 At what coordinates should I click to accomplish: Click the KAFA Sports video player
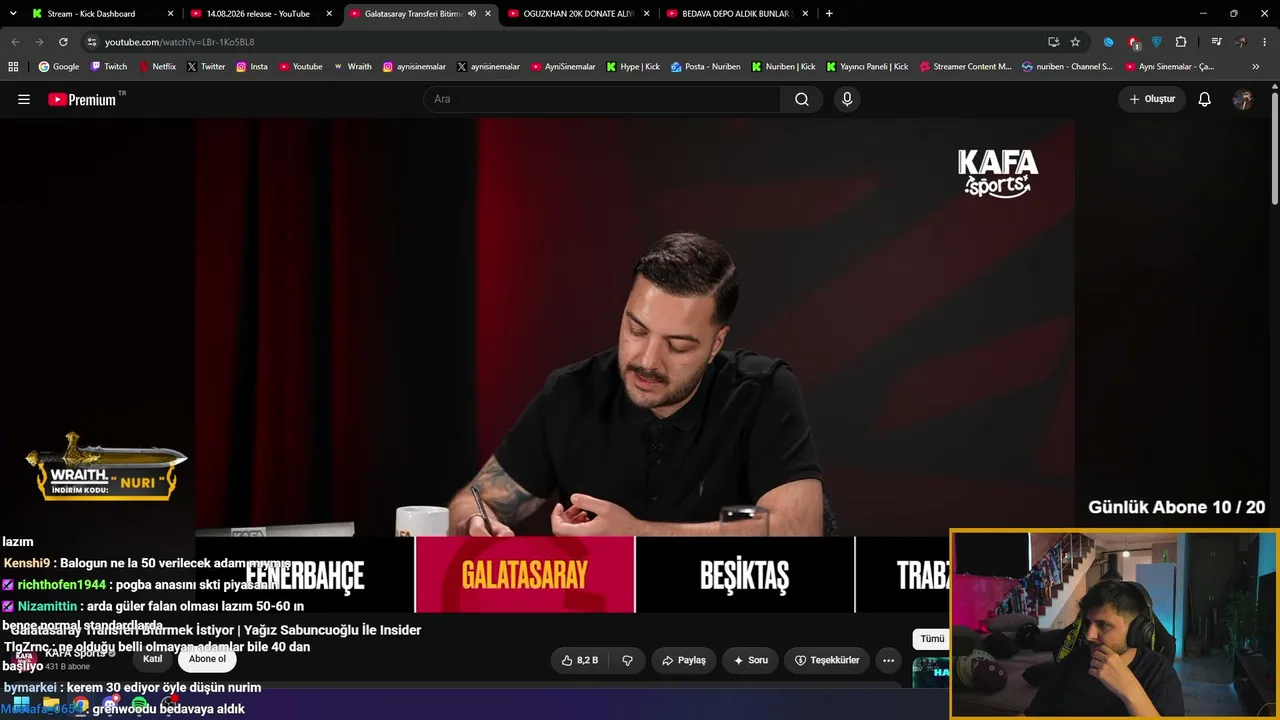[636, 365]
